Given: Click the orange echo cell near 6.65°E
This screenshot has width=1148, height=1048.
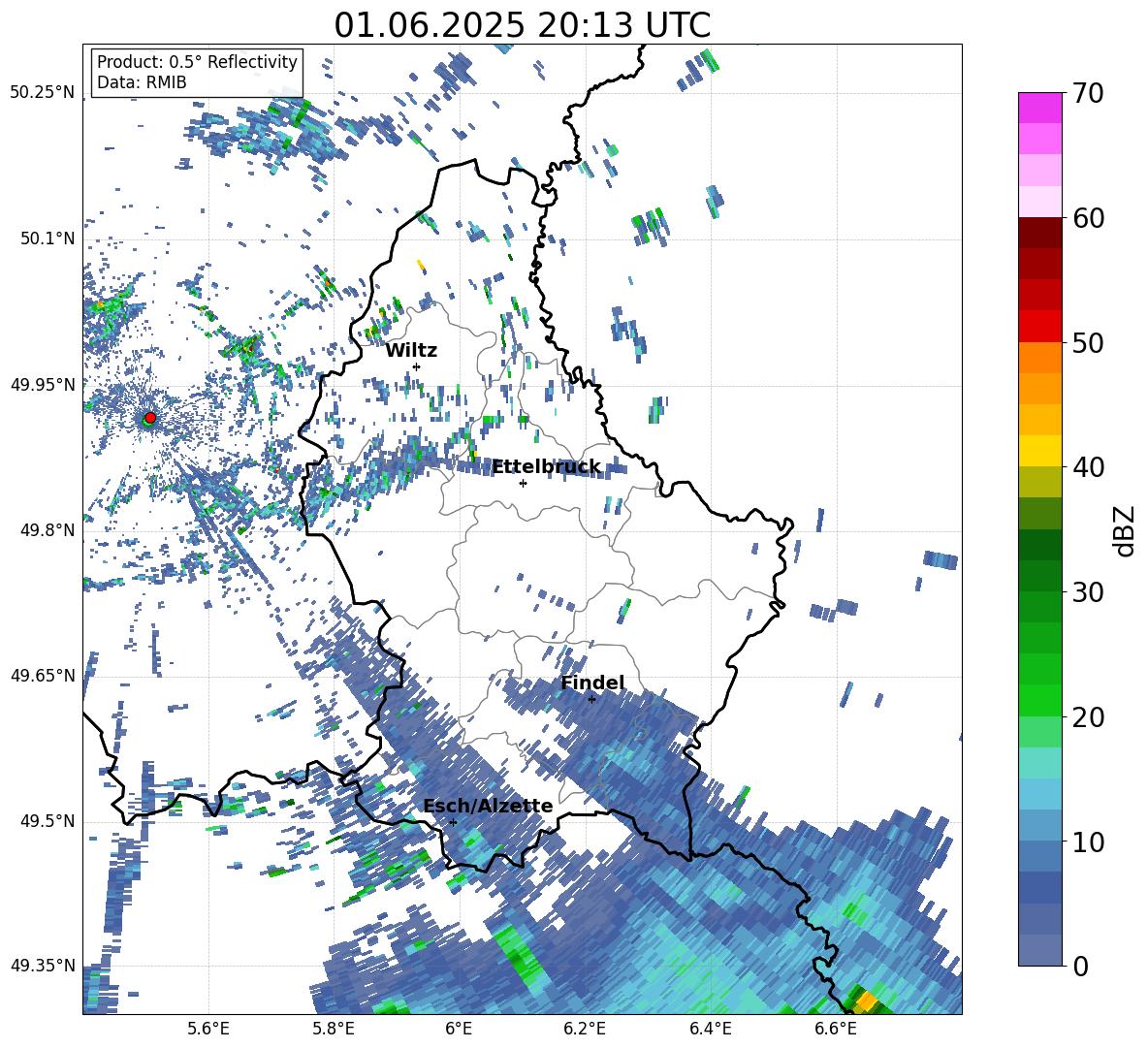Looking at the screenshot, I should pos(866,1000).
